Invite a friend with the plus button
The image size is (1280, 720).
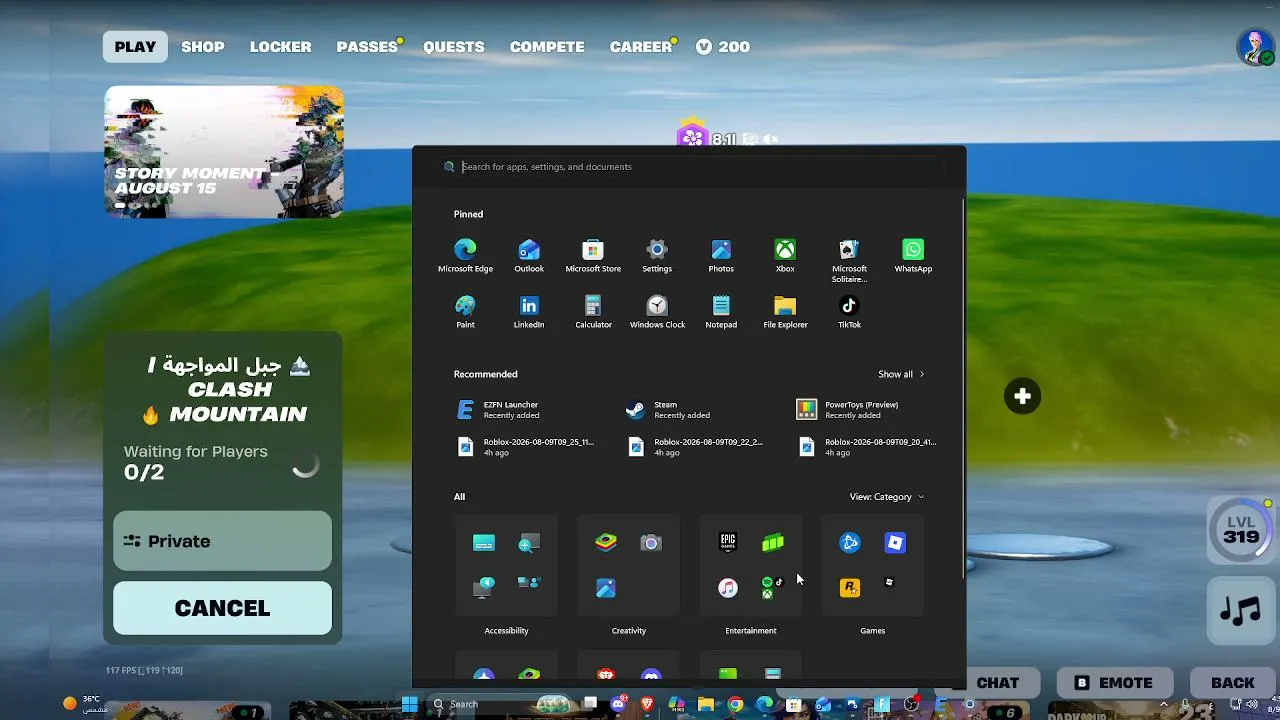click(x=1022, y=396)
